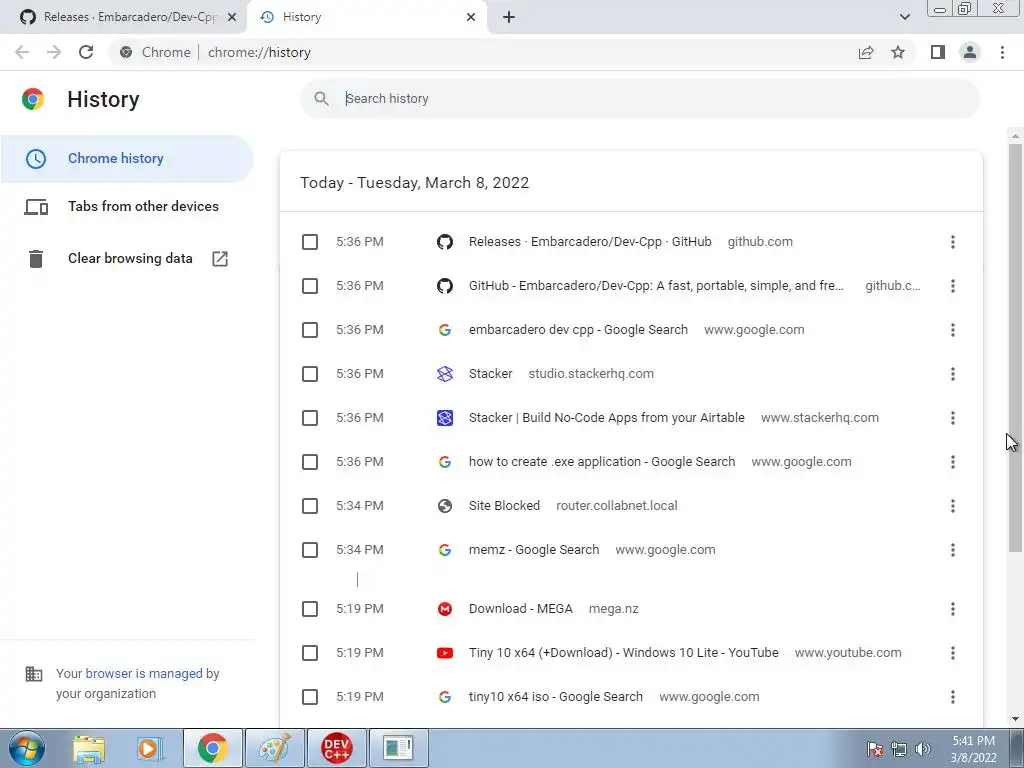Tick the Stacker studio.stackerhq.com checkbox
Image resolution: width=1024 pixels, height=768 pixels.
click(310, 374)
